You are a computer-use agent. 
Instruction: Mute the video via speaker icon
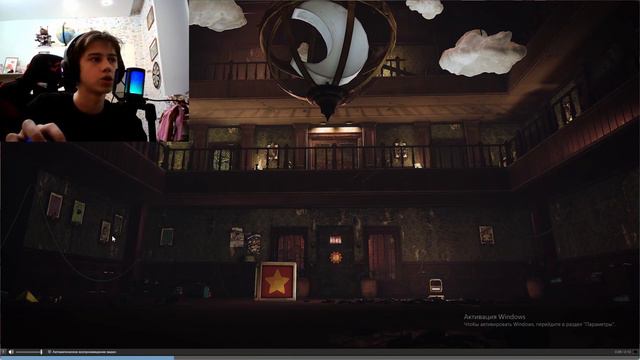tap(11, 352)
